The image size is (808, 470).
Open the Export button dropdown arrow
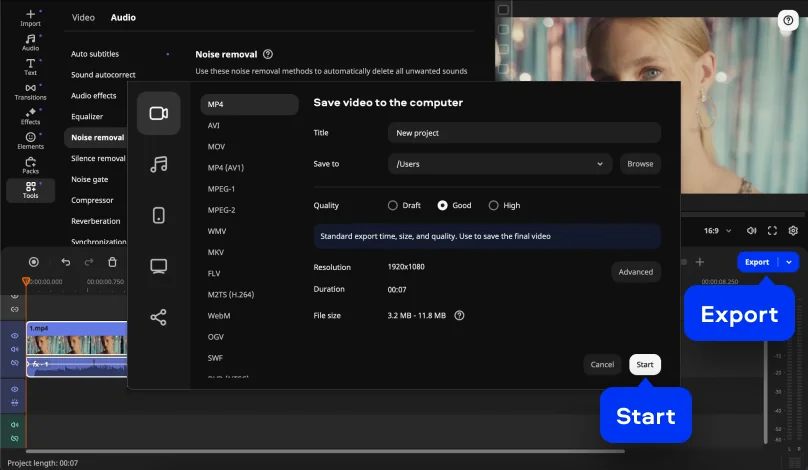(x=789, y=262)
